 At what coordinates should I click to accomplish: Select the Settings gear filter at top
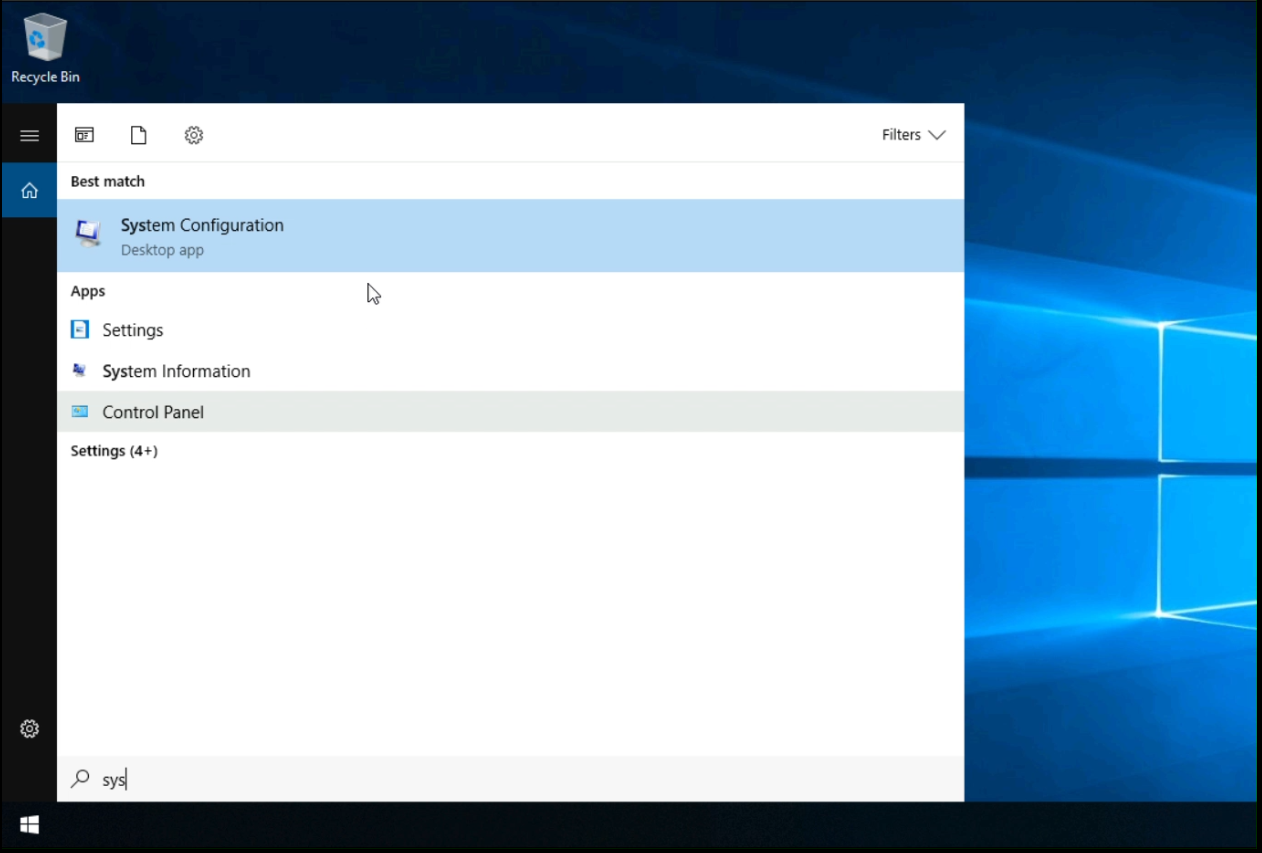click(x=194, y=135)
